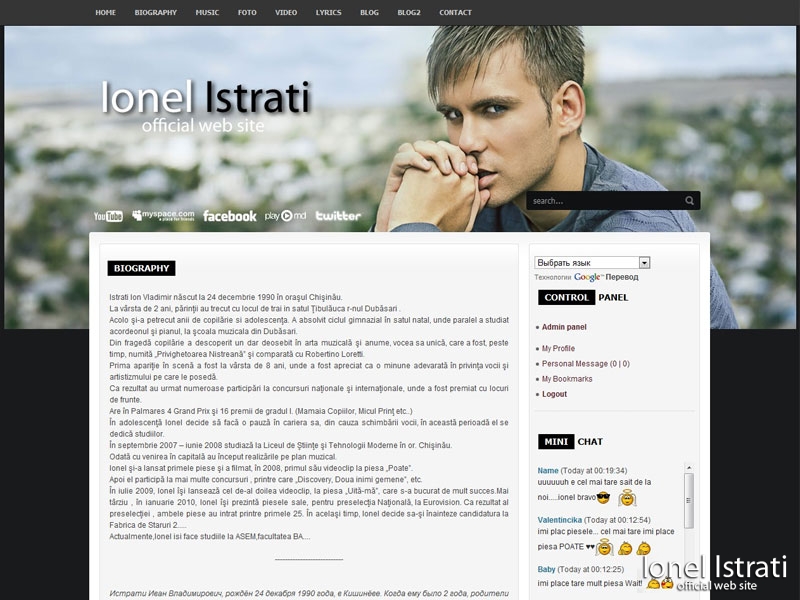Open the YouTube social icon
The width and height of the screenshot is (800, 600).
tap(108, 216)
